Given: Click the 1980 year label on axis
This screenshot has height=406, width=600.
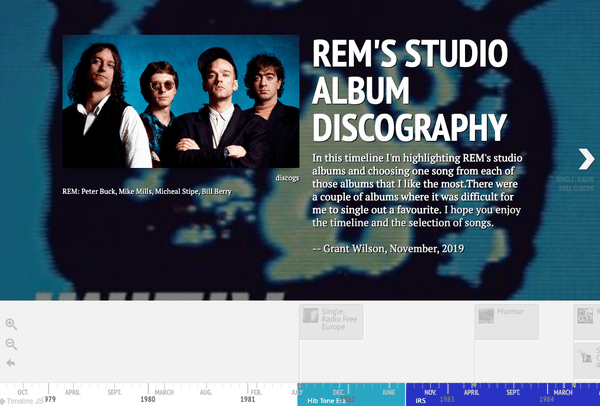Looking at the screenshot, I should tap(148, 399).
